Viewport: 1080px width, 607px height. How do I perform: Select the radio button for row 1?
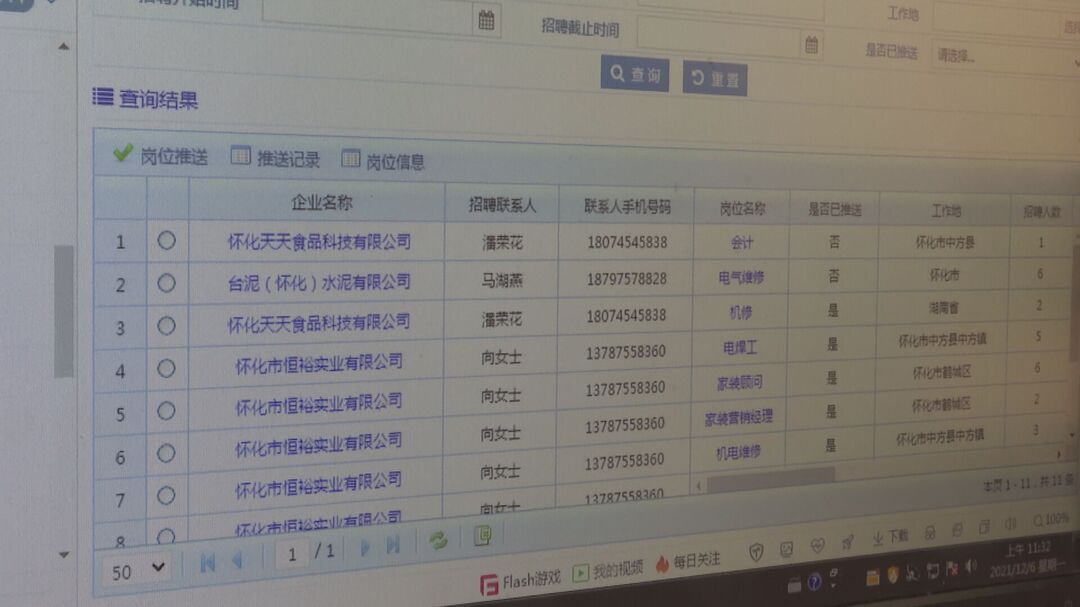[x=166, y=240]
